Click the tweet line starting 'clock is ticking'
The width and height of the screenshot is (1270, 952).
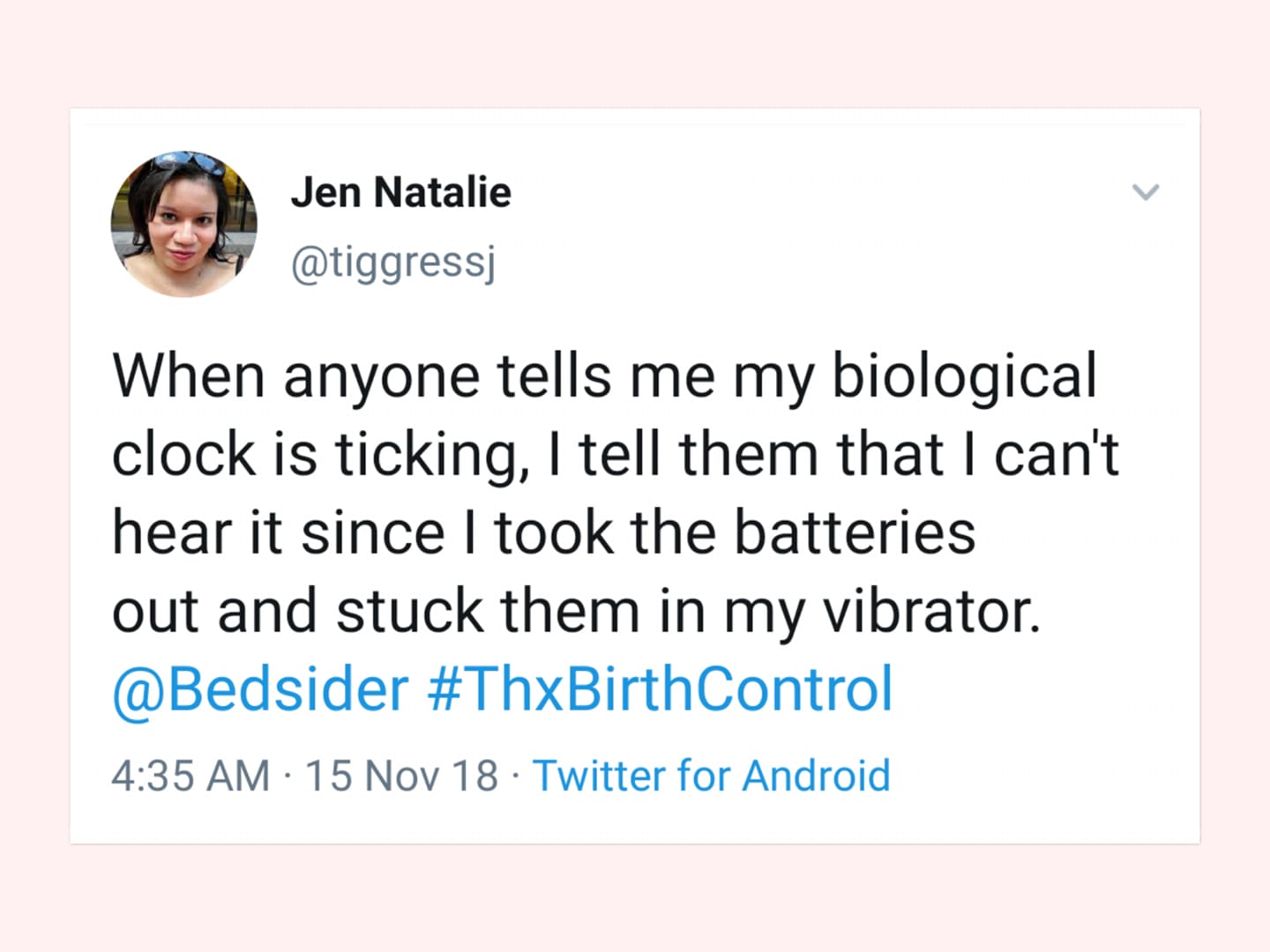pos(616,456)
